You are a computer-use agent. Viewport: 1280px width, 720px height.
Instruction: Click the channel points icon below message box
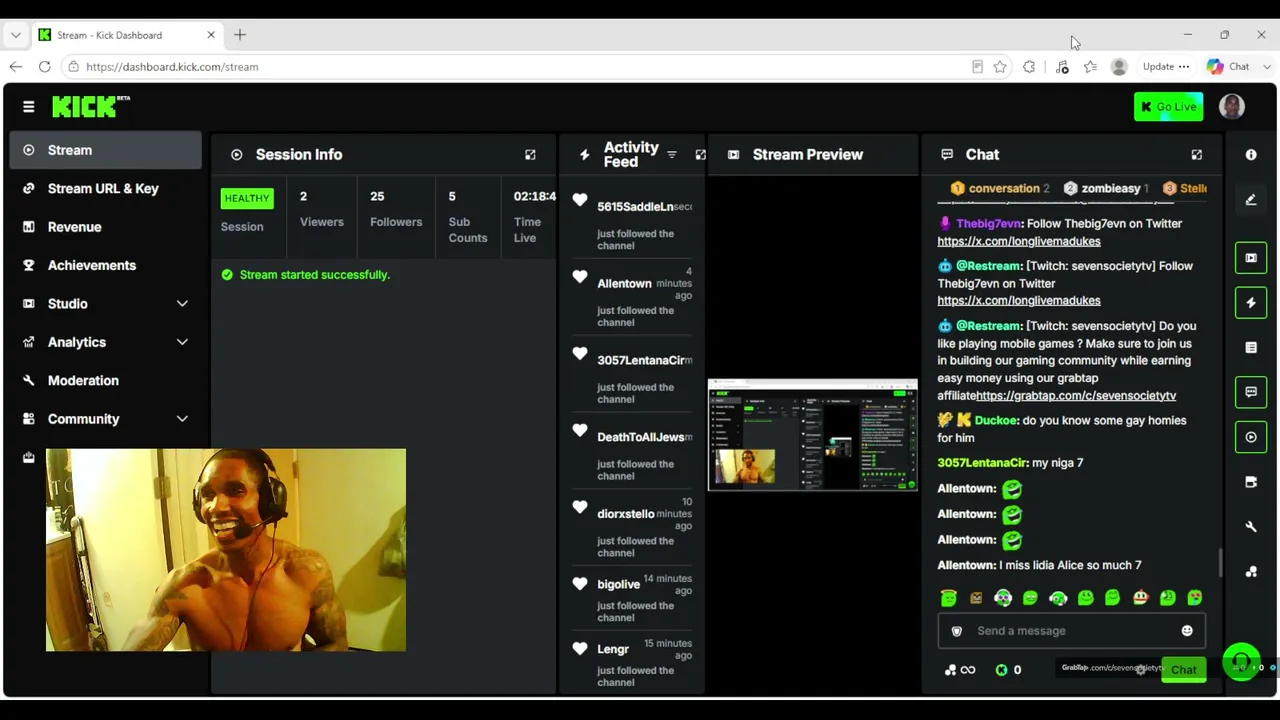[951, 670]
